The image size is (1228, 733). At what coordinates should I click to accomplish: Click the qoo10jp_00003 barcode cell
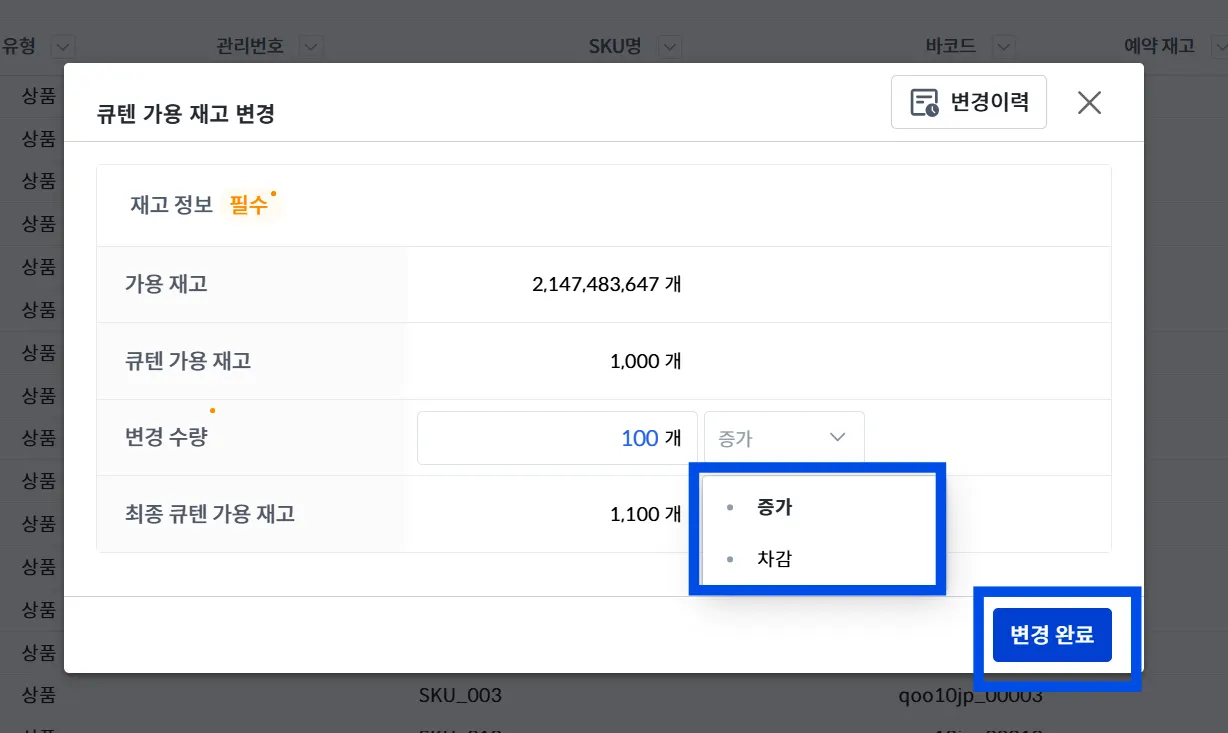click(x=970, y=695)
